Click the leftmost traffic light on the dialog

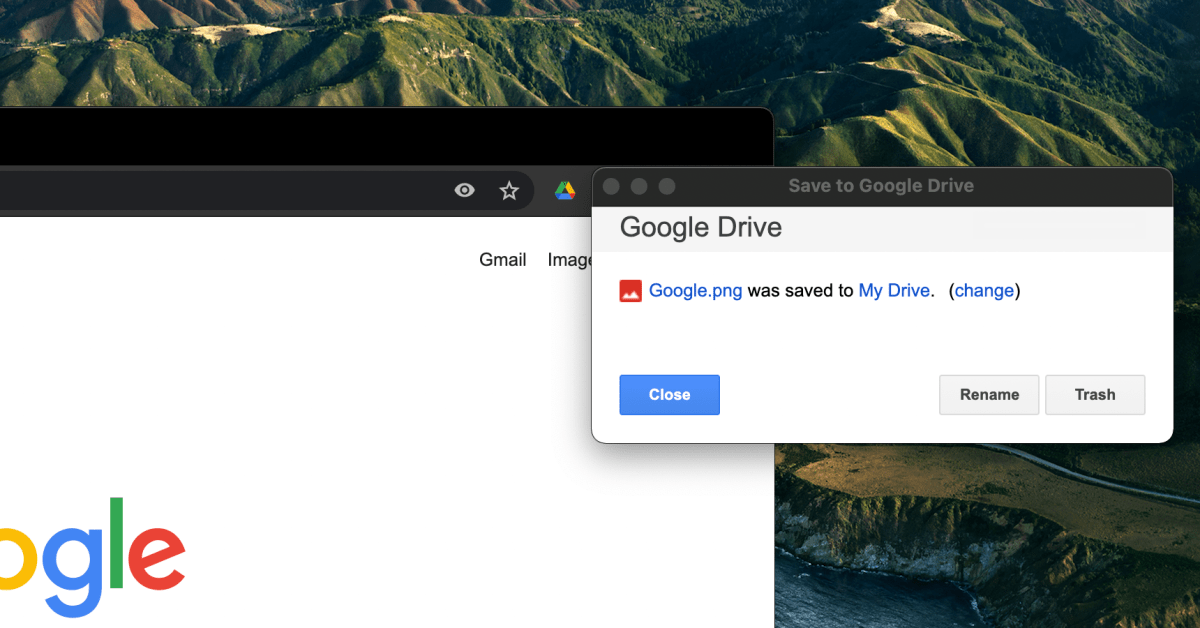coord(611,185)
